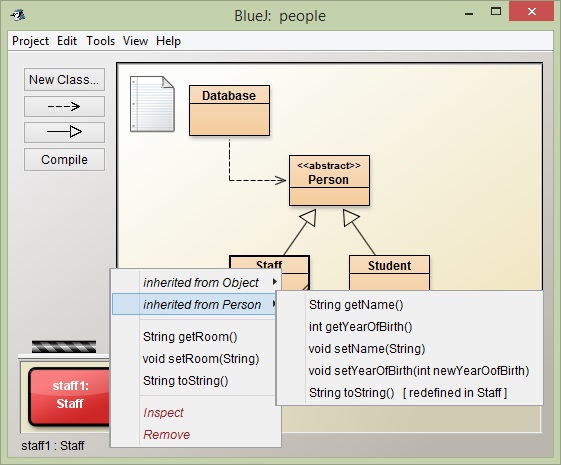Select the Student class box
This screenshot has width=561, height=465.
pos(390,273)
